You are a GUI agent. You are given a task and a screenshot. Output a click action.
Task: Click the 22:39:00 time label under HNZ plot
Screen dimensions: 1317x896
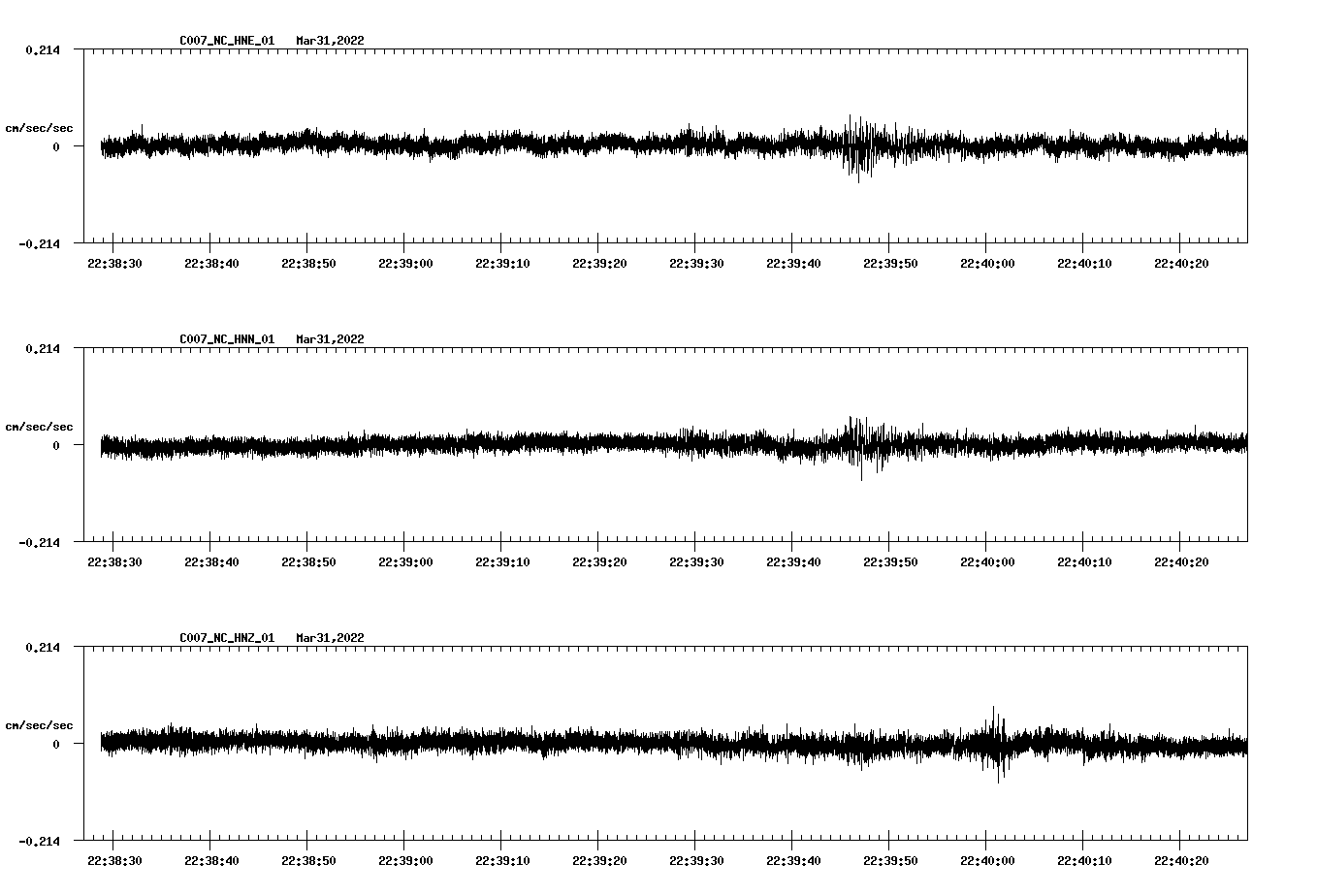point(405,861)
